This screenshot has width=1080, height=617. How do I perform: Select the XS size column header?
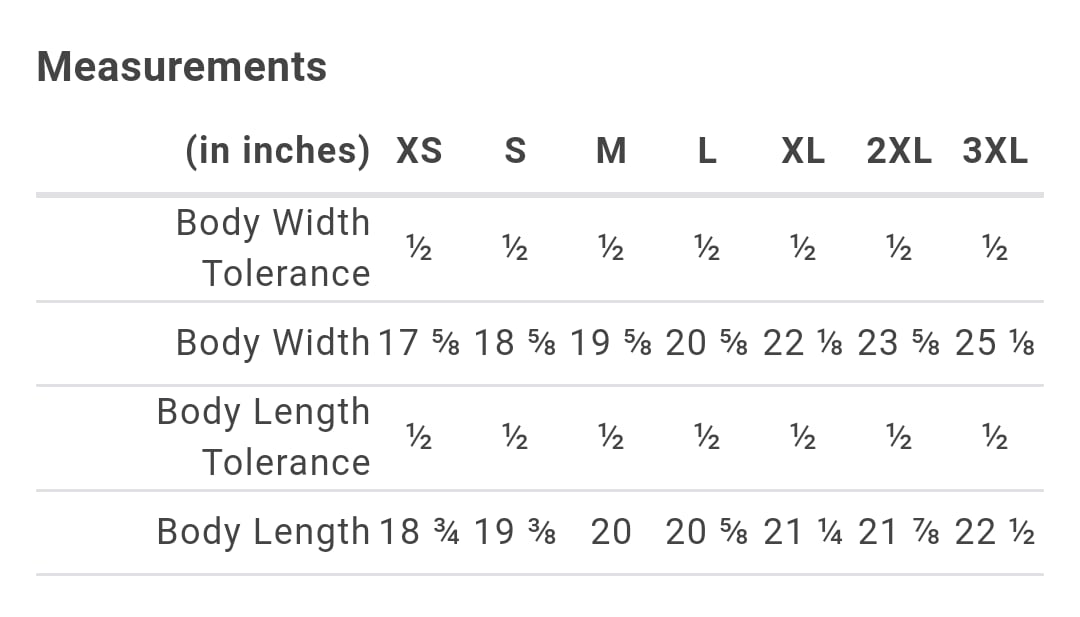click(x=419, y=151)
